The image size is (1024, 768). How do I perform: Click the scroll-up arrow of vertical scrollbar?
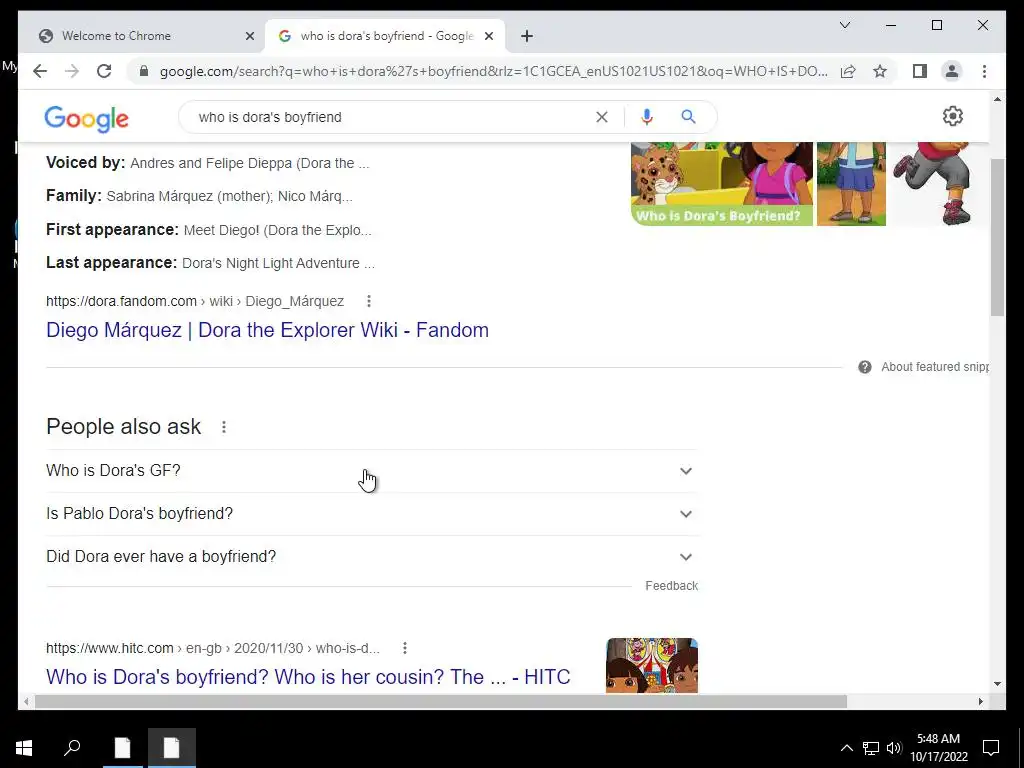pyautogui.click(x=997, y=99)
